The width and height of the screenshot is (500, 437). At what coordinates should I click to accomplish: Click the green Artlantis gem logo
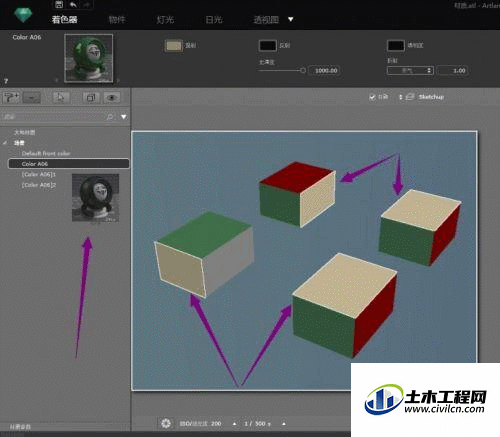tap(23, 15)
